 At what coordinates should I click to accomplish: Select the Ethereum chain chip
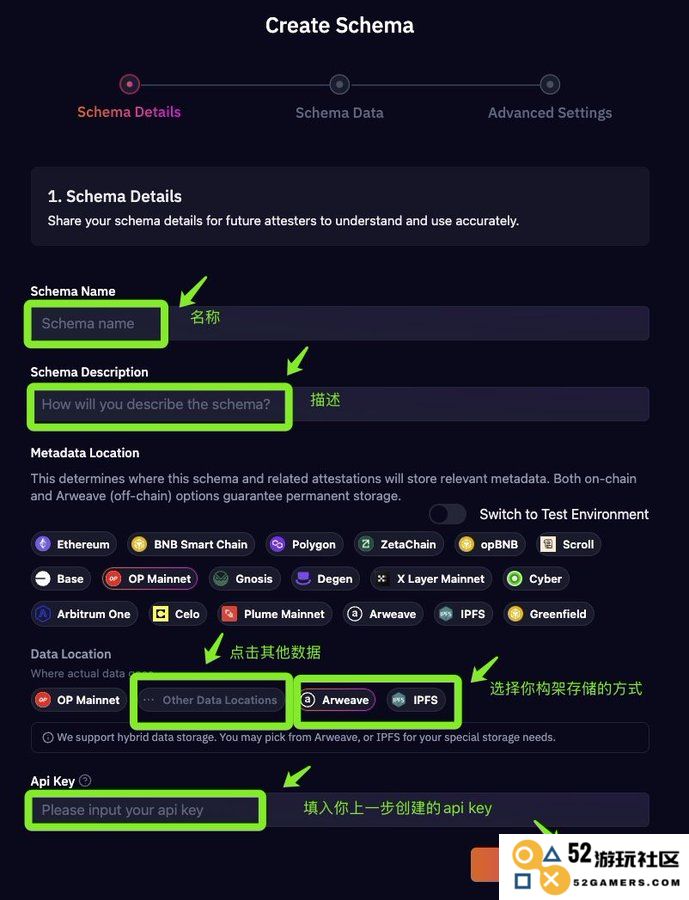tap(73, 544)
